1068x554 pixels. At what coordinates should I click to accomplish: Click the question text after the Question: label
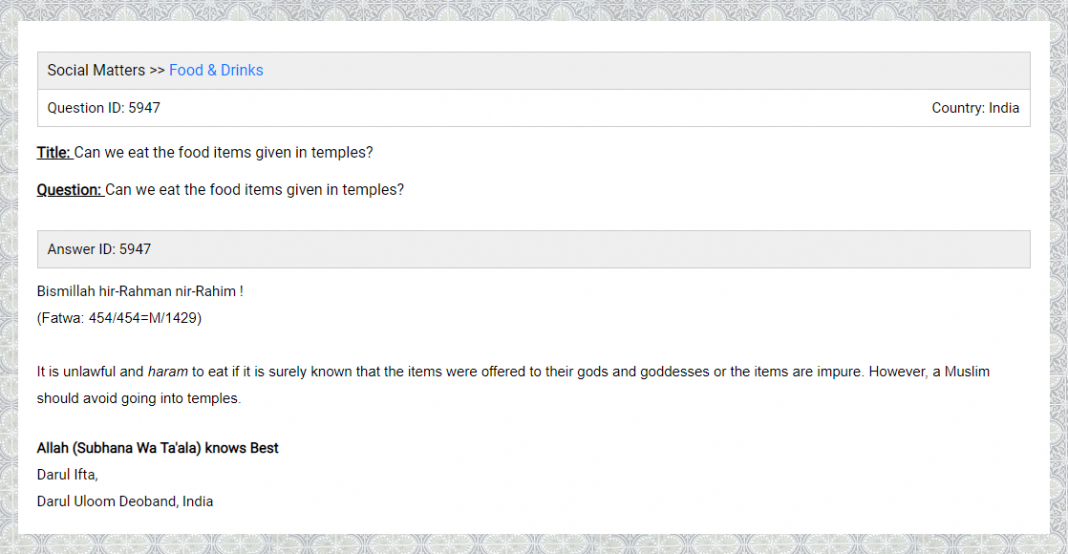click(254, 189)
